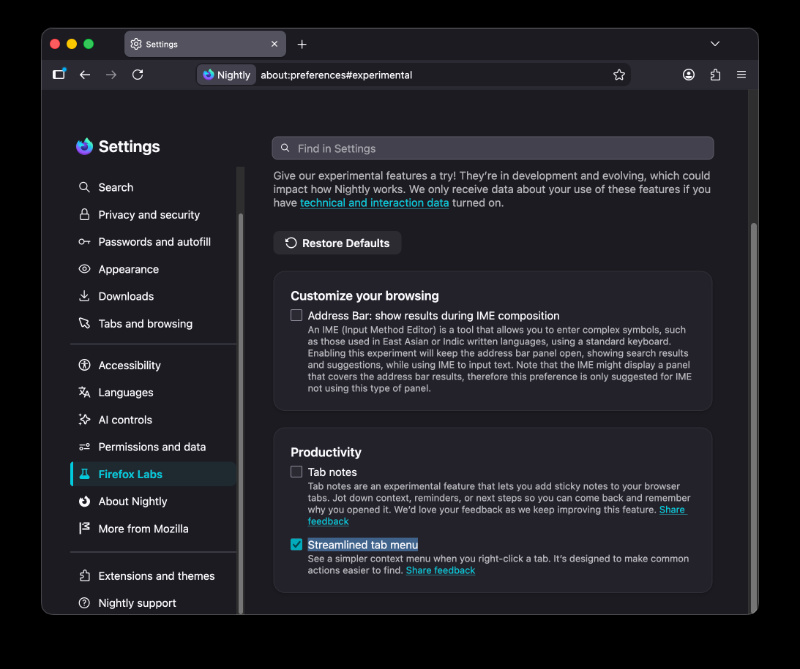Focus the Find in Settings search box
800x669 pixels.
tap(492, 148)
